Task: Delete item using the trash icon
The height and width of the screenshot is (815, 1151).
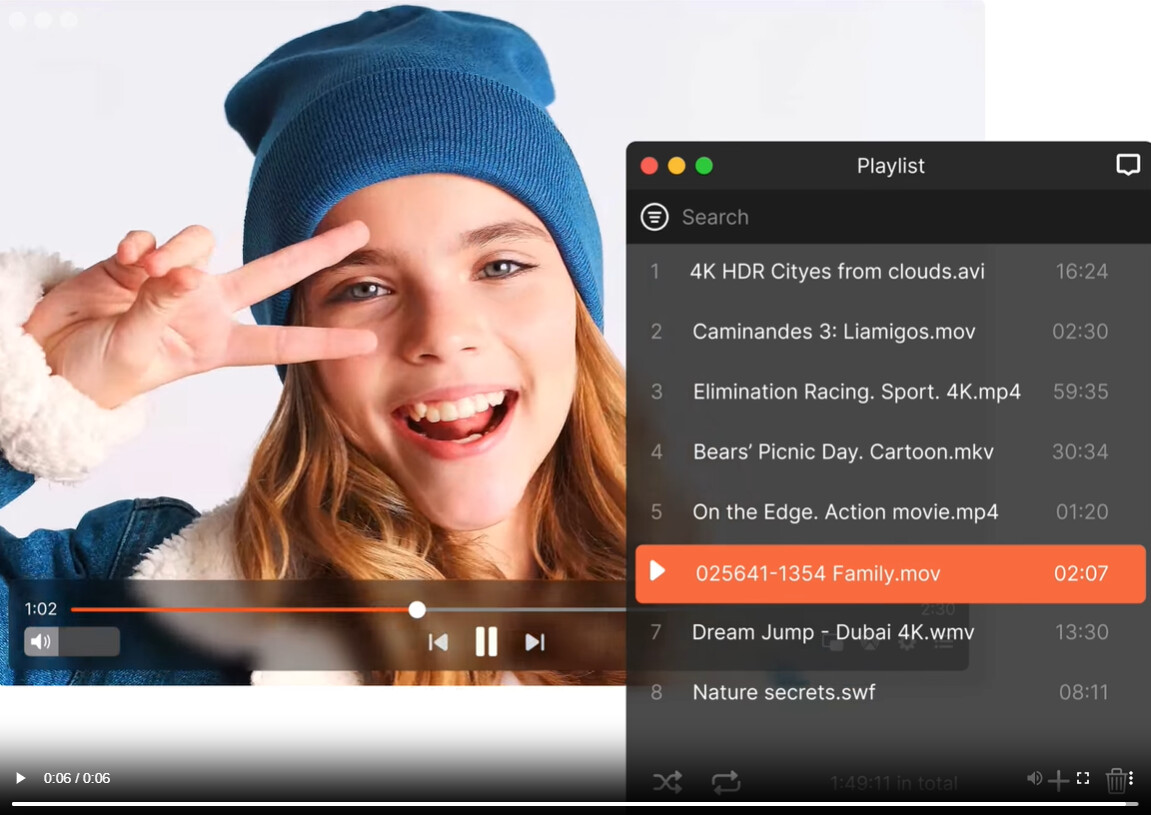Action: click(1115, 780)
